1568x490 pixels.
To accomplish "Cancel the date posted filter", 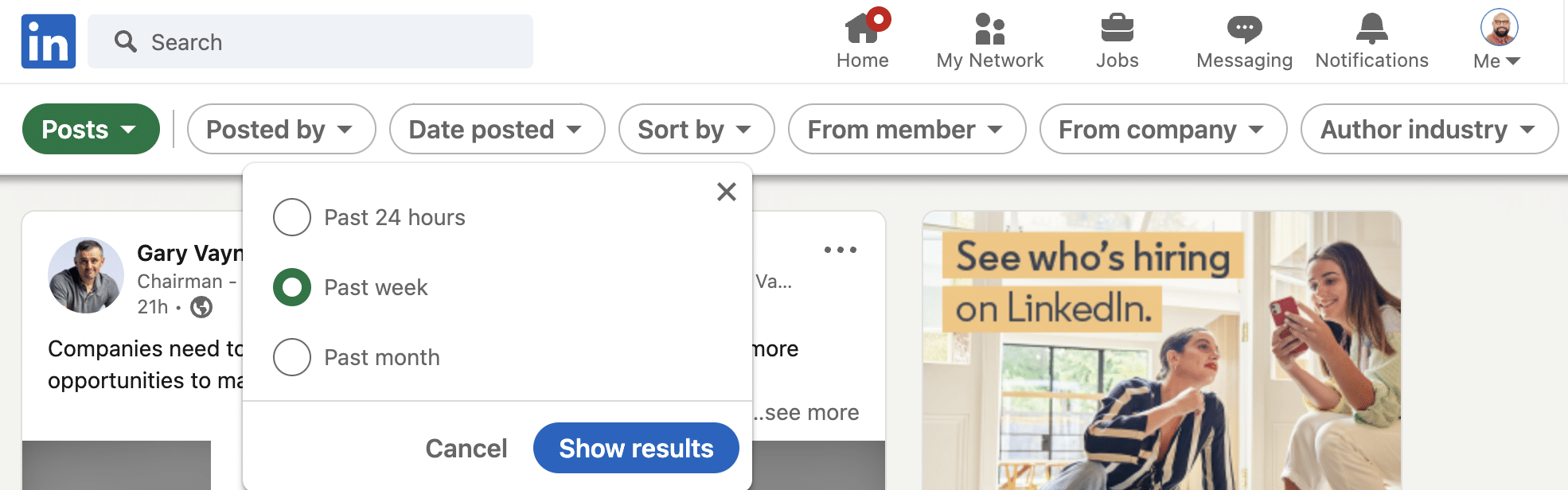I will (x=466, y=448).
